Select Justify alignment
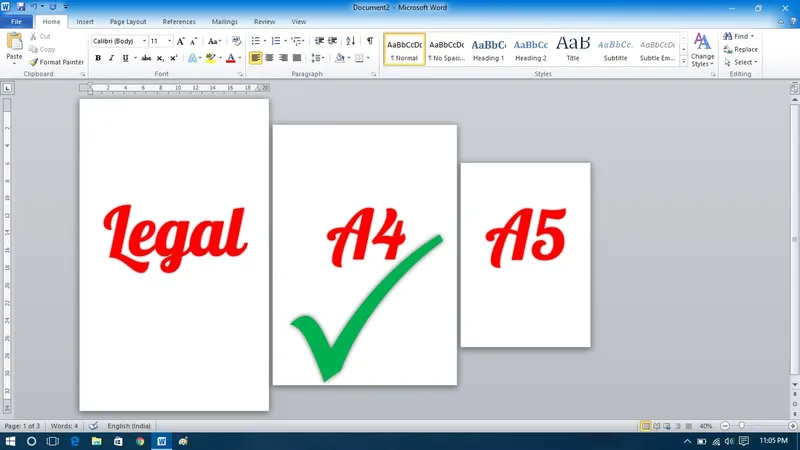The width and height of the screenshot is (800, 450). coord(297,58)
